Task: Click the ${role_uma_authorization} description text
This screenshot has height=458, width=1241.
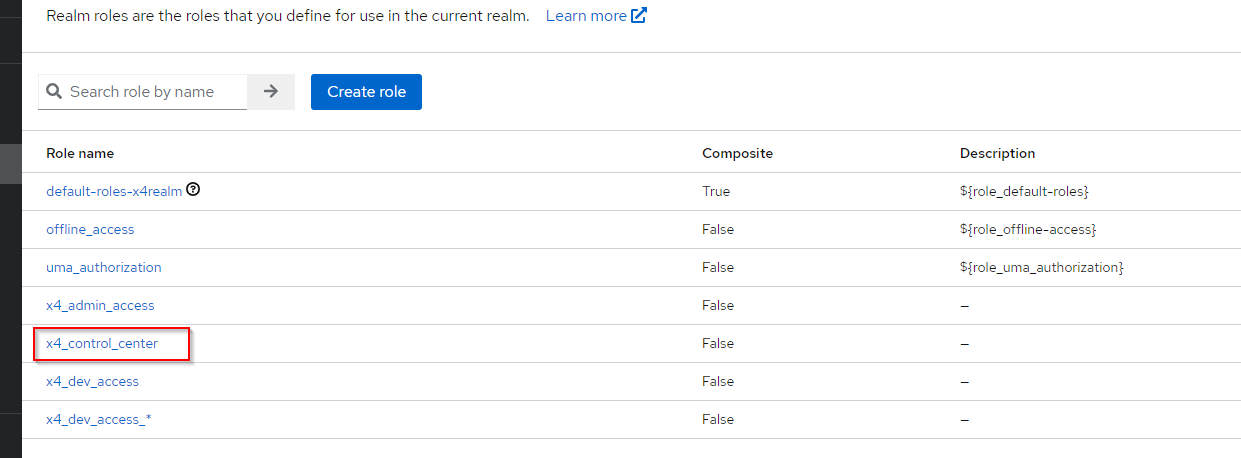Action: tap(1041, 267)
